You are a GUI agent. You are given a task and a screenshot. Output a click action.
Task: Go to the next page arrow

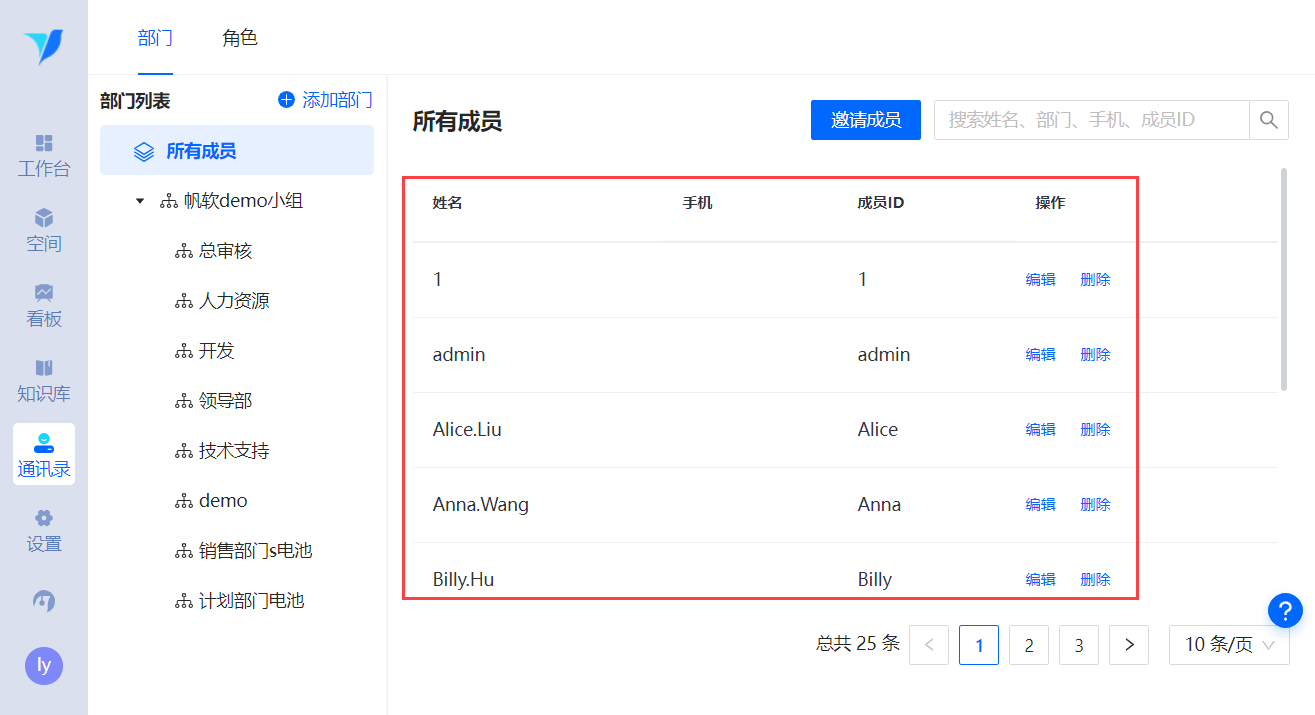tap(1129, 645)
